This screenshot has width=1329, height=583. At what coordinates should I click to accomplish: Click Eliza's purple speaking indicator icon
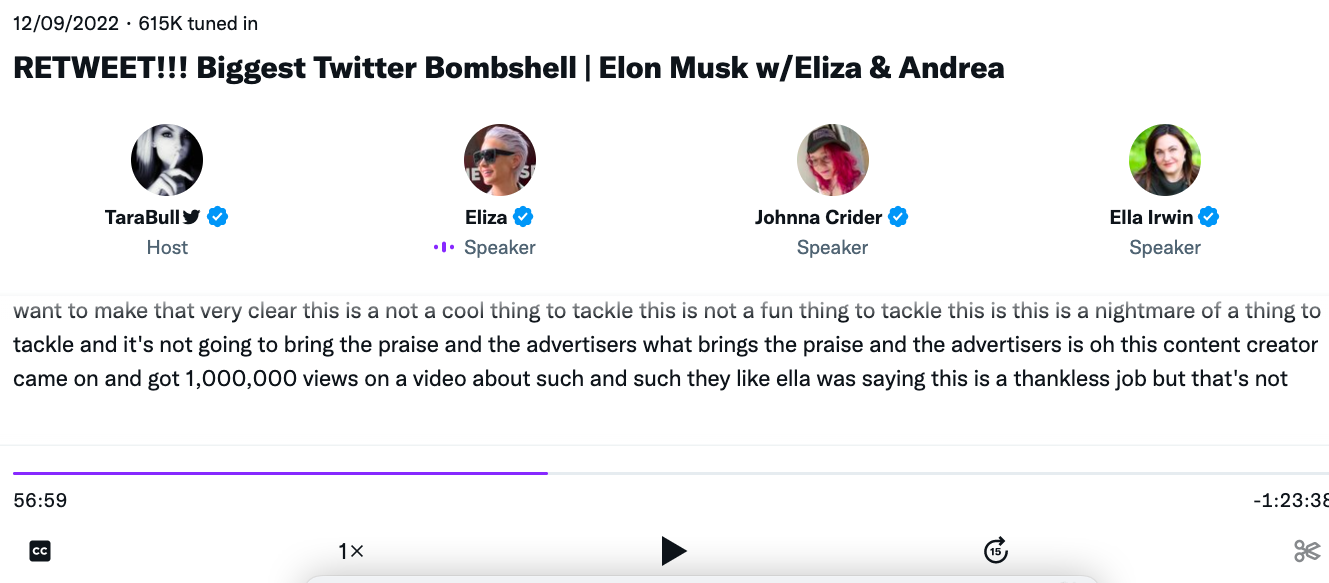[444, 247]
